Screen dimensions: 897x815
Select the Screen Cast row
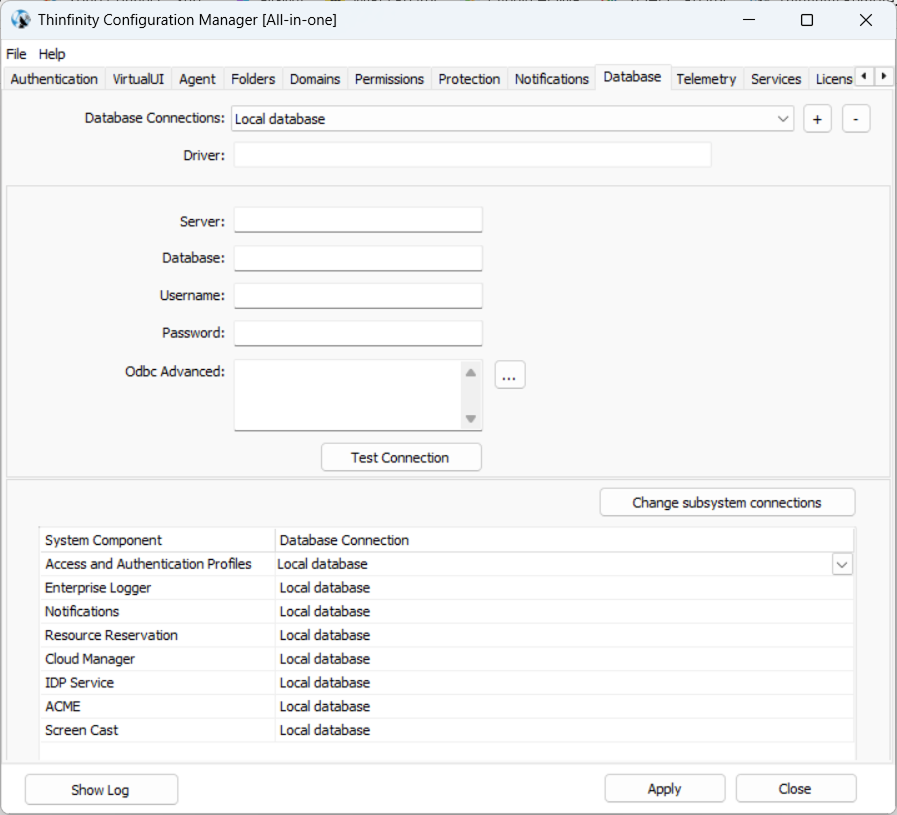tap(446, 730)
